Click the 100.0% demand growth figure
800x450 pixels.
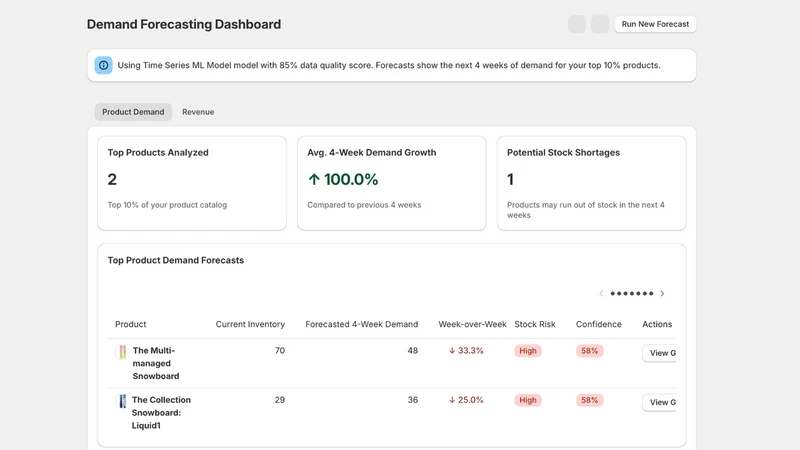coord(343,180)
